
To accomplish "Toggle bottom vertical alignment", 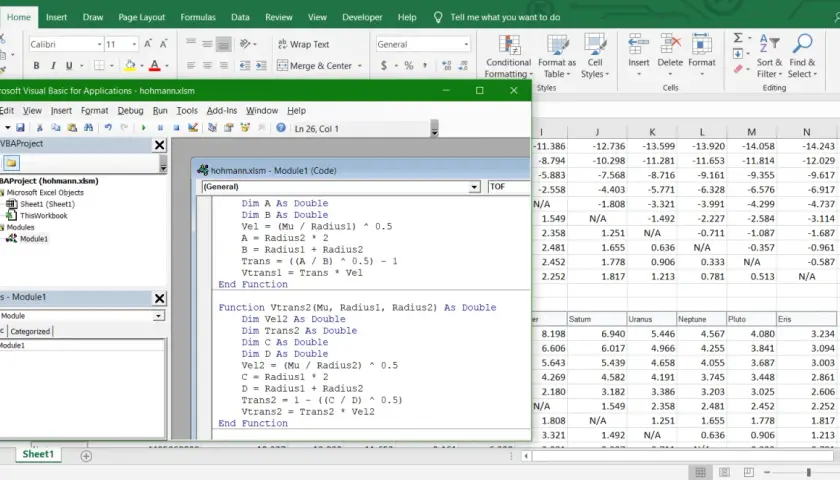I will click(x=223, y=44).
